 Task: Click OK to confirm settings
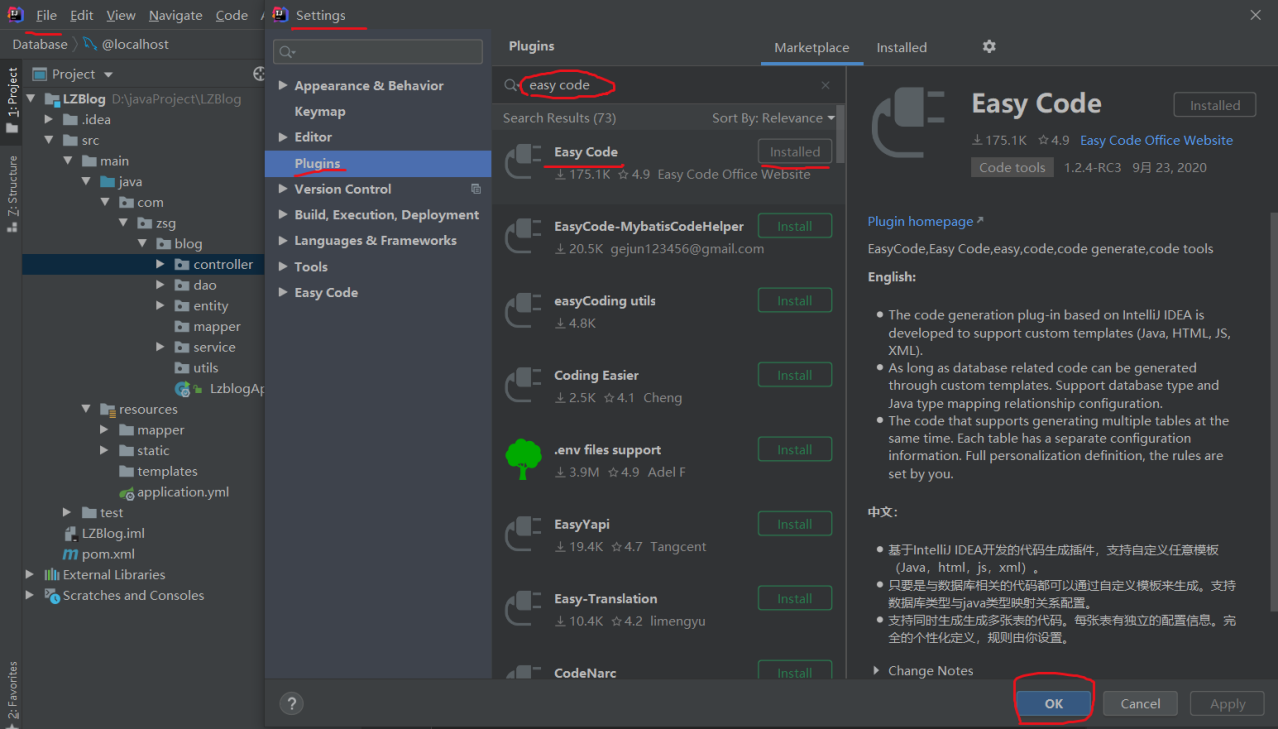click(1054, 704)
